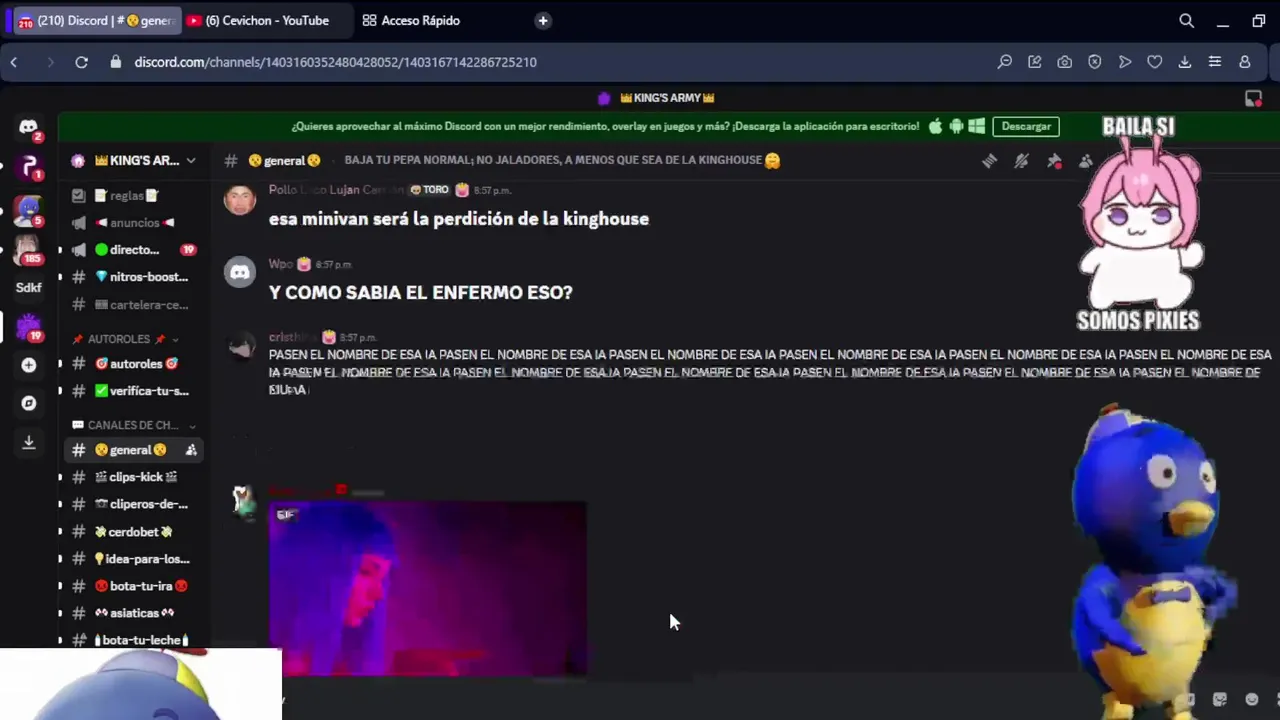This screenshot has height=720, width=1280.
Task: Collapse the AUTOROLES category
Action: 126,339
